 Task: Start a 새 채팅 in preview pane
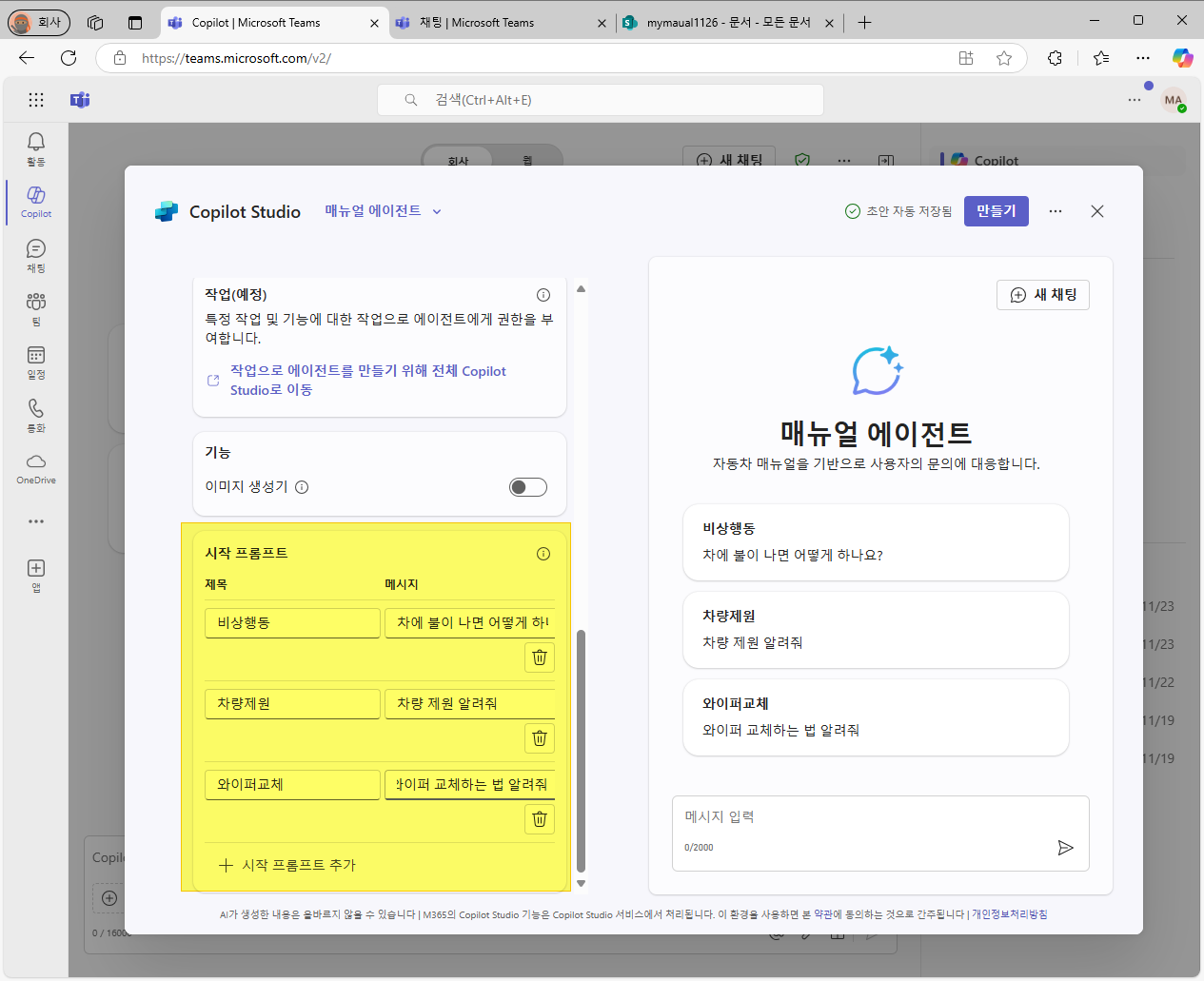click(x=1043, y=295)
